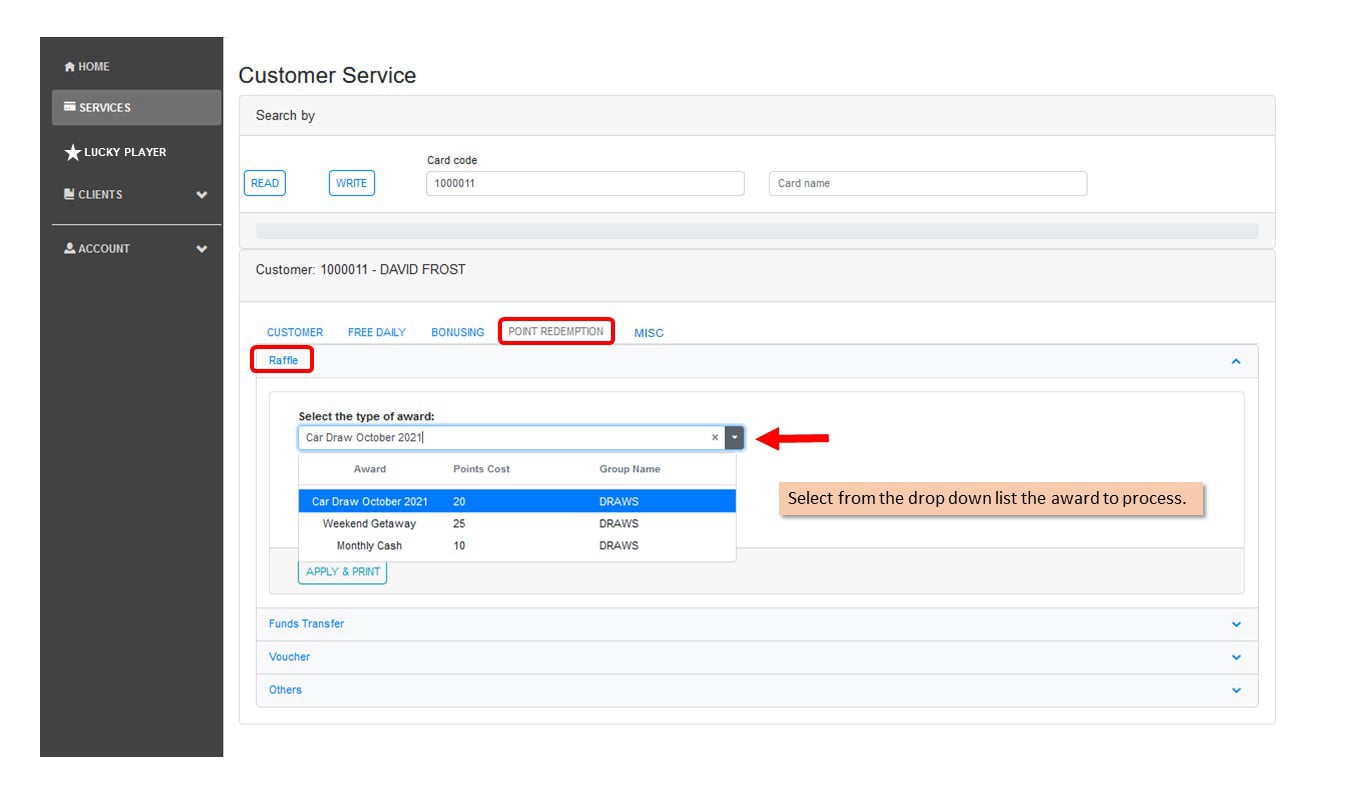Open the BONUSING tab
The height and width of the screenshot is (794, 1361).
coord(458,332)
